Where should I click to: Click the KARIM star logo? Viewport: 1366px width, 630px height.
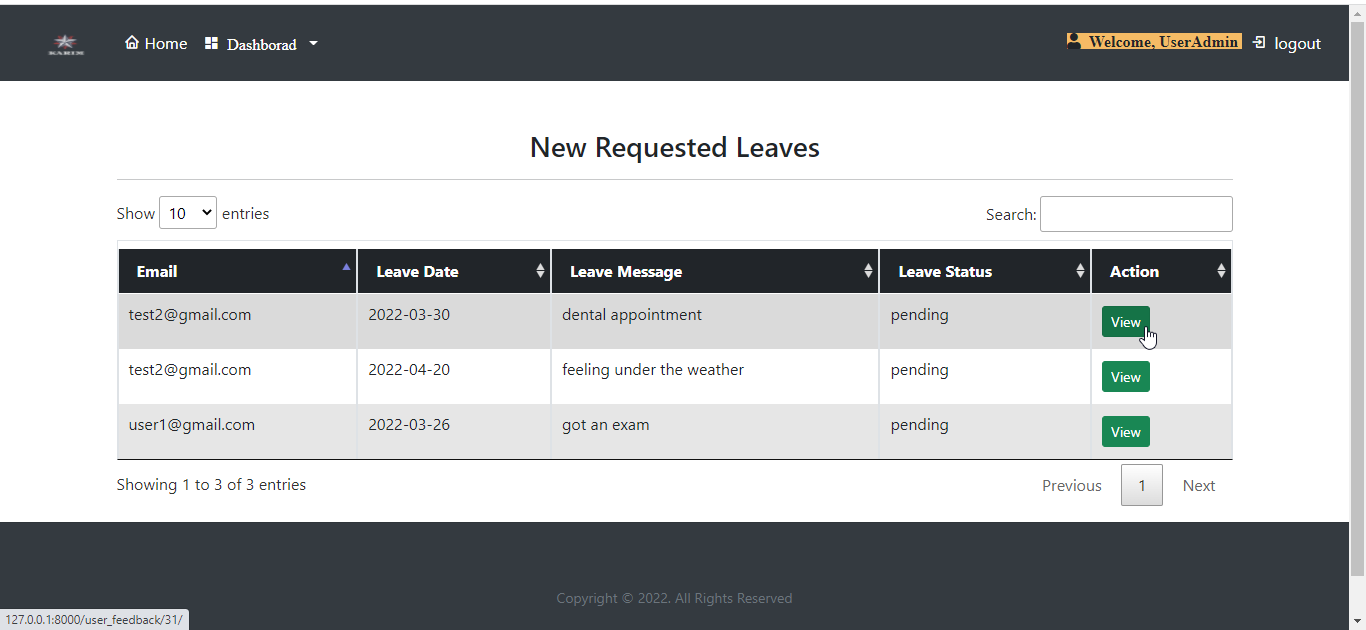pyautogui.click(x=65, y=44)
